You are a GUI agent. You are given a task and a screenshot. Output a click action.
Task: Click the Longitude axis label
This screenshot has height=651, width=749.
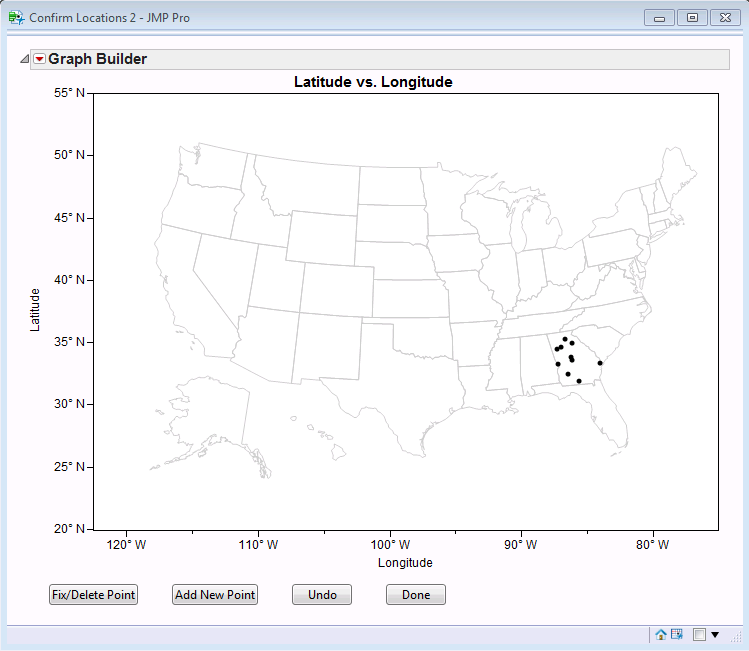coord(405,563)
